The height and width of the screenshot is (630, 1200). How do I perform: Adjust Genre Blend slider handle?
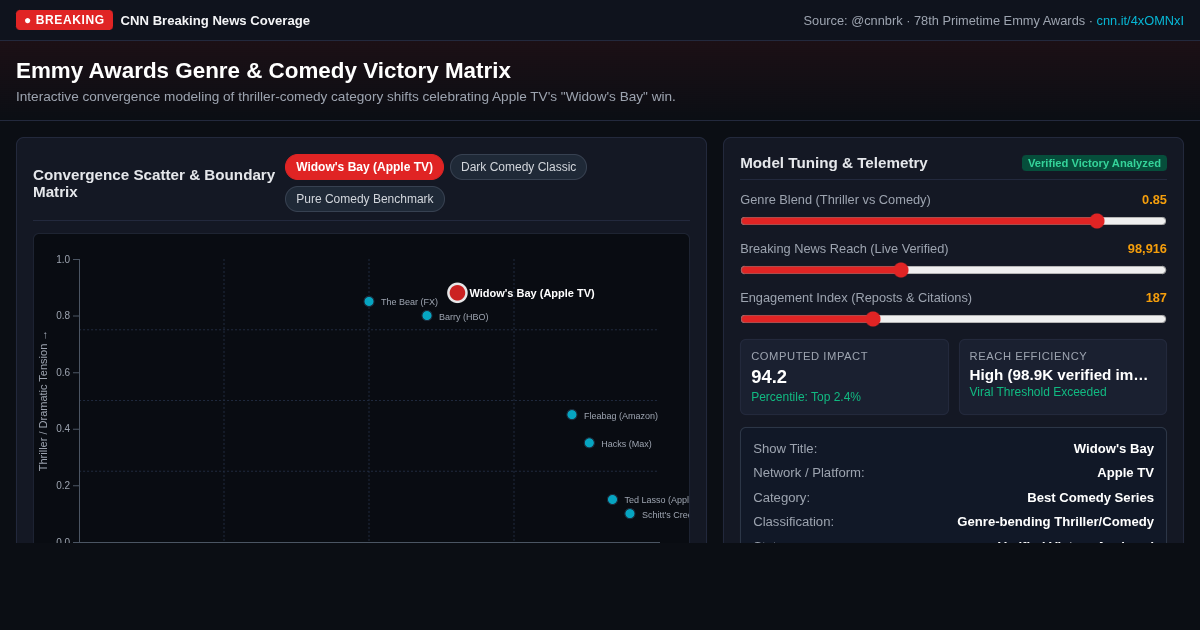tap(1097, 221)
